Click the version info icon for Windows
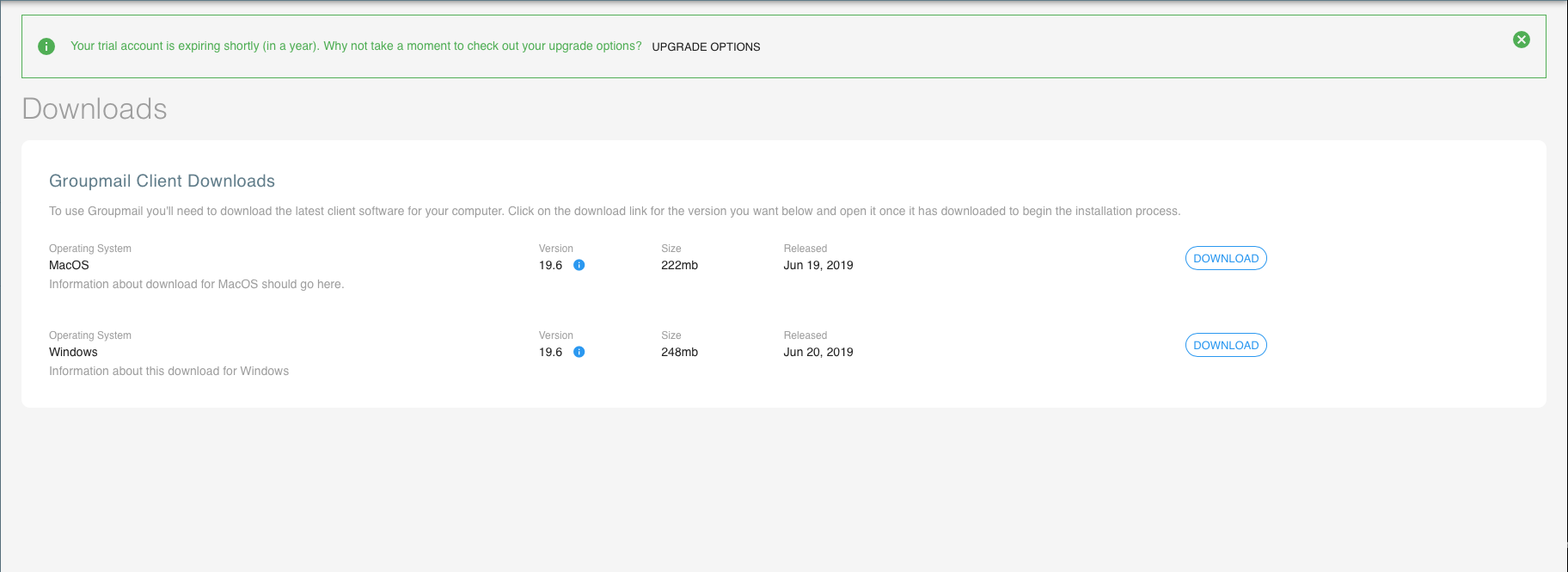Image resolution: width=1568 pixels, height=572 pixels. coord(579,352)
